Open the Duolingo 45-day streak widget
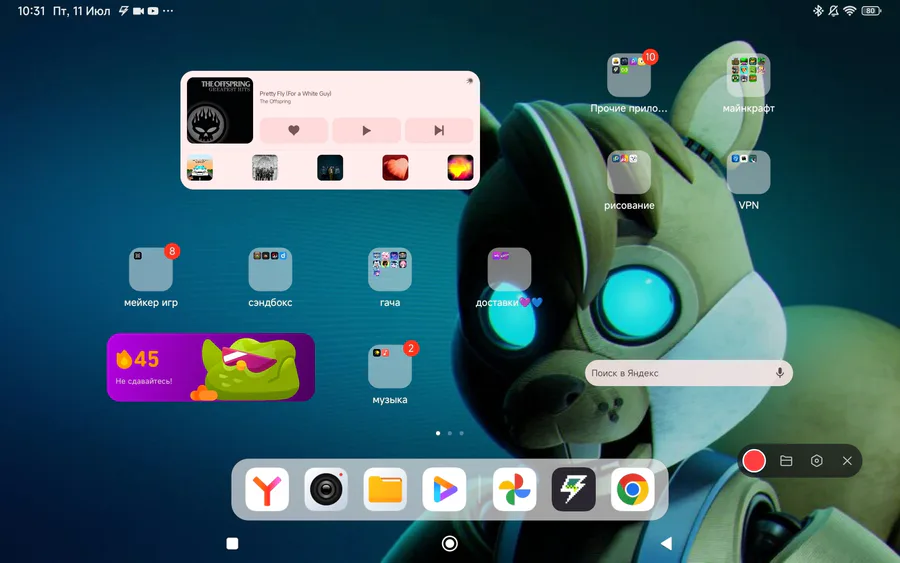This screenshot has height=563, width=900. 211,367
